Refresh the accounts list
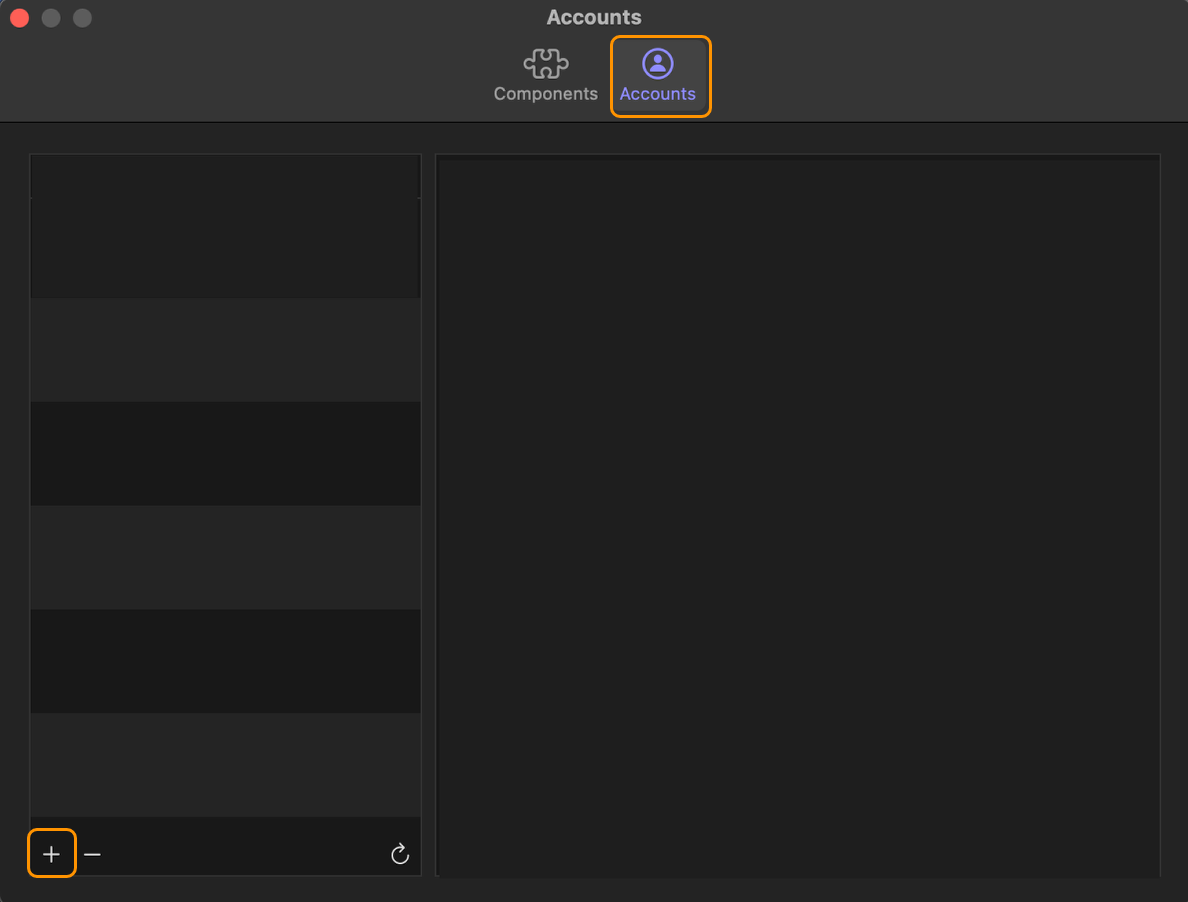The width and height of the screenshot is (1188, 902). pos(400,854)
